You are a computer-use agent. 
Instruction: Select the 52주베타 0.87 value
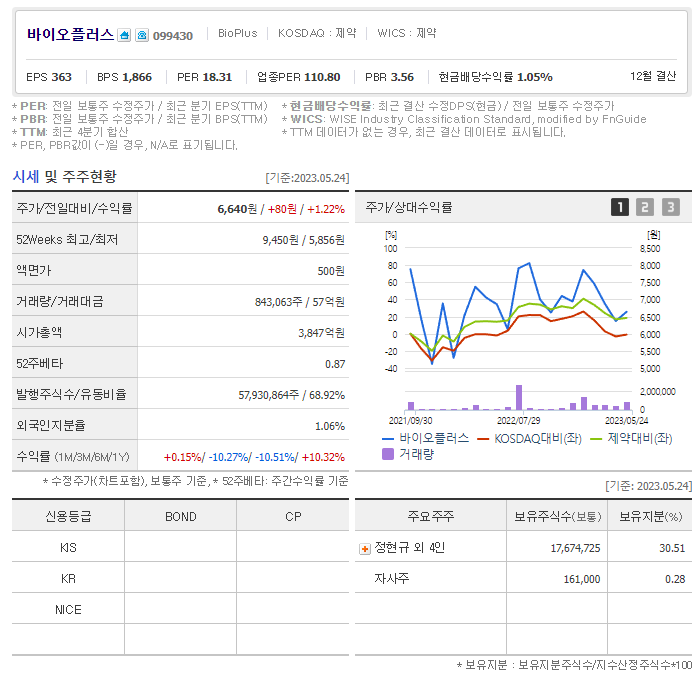coord(335,364)
